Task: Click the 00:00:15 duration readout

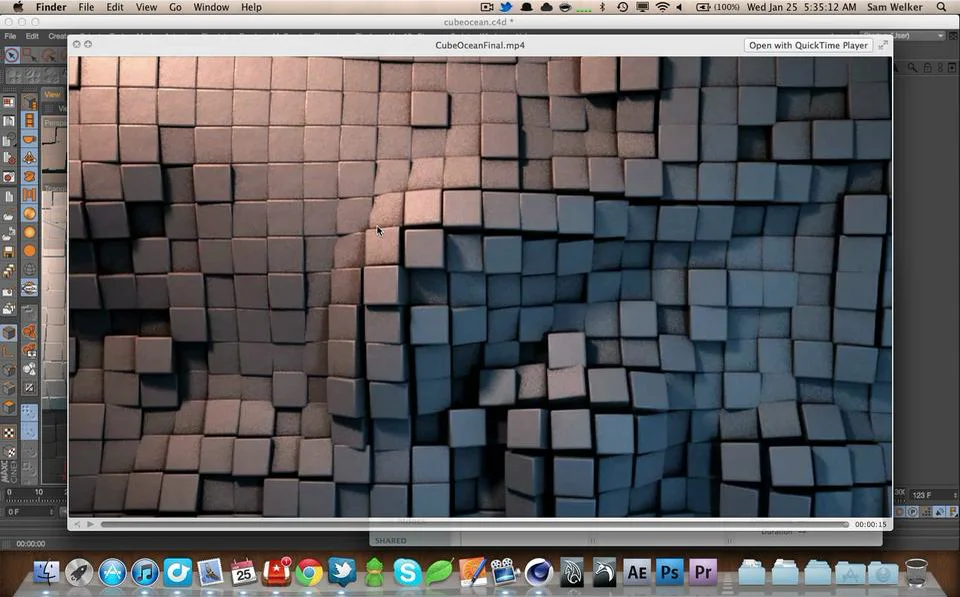Action: [870, 525]
